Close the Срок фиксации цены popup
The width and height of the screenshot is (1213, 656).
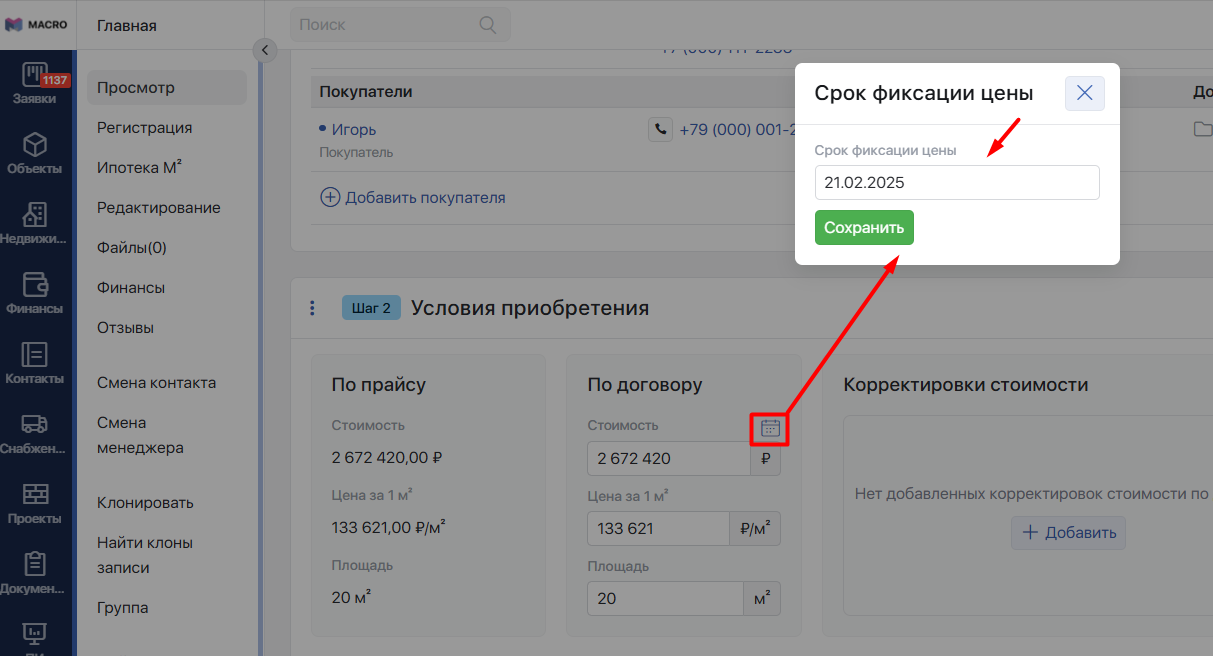pos(1084,93)
